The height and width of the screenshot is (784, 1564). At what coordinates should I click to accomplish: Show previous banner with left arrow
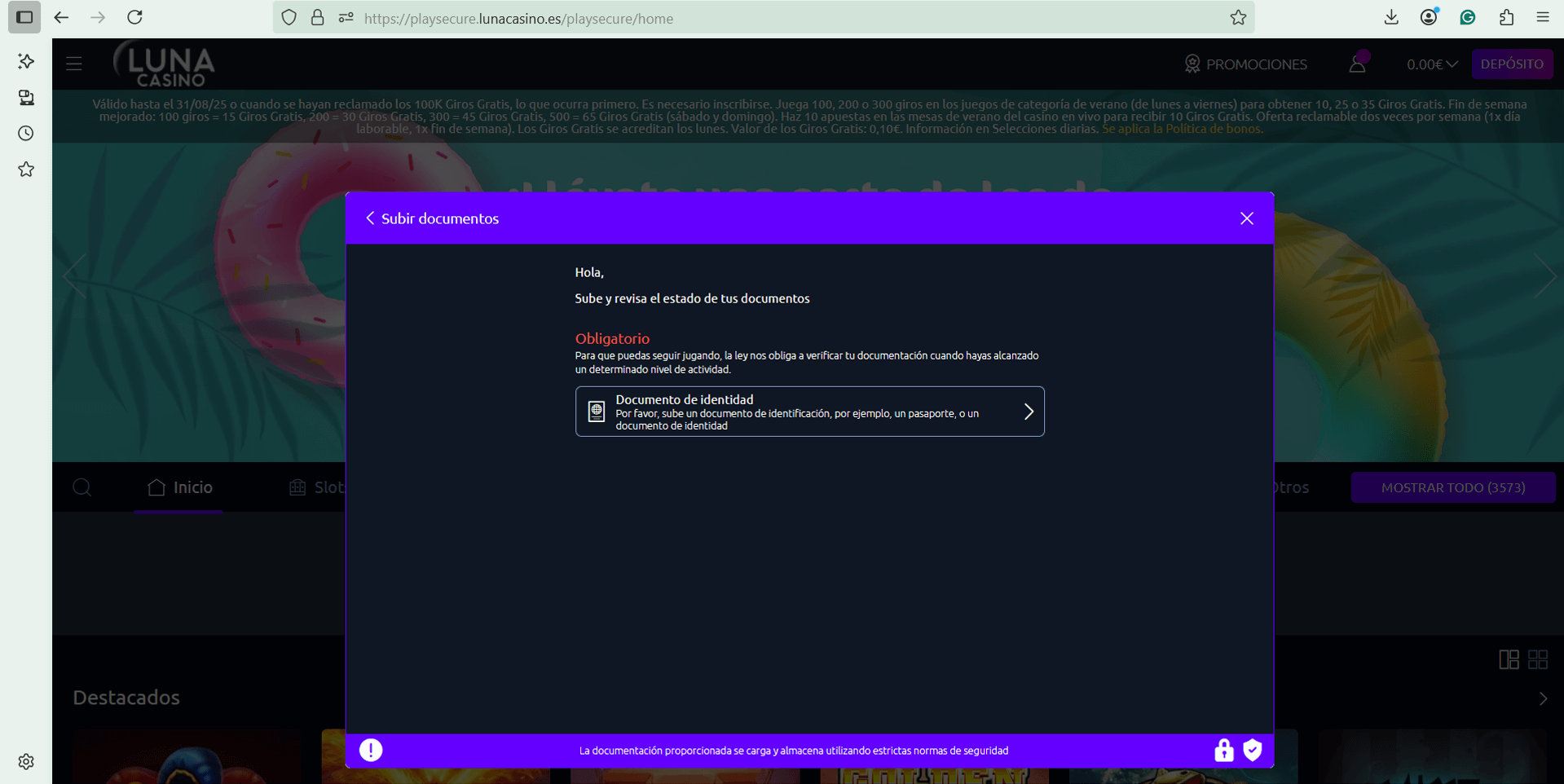(74, 277)
